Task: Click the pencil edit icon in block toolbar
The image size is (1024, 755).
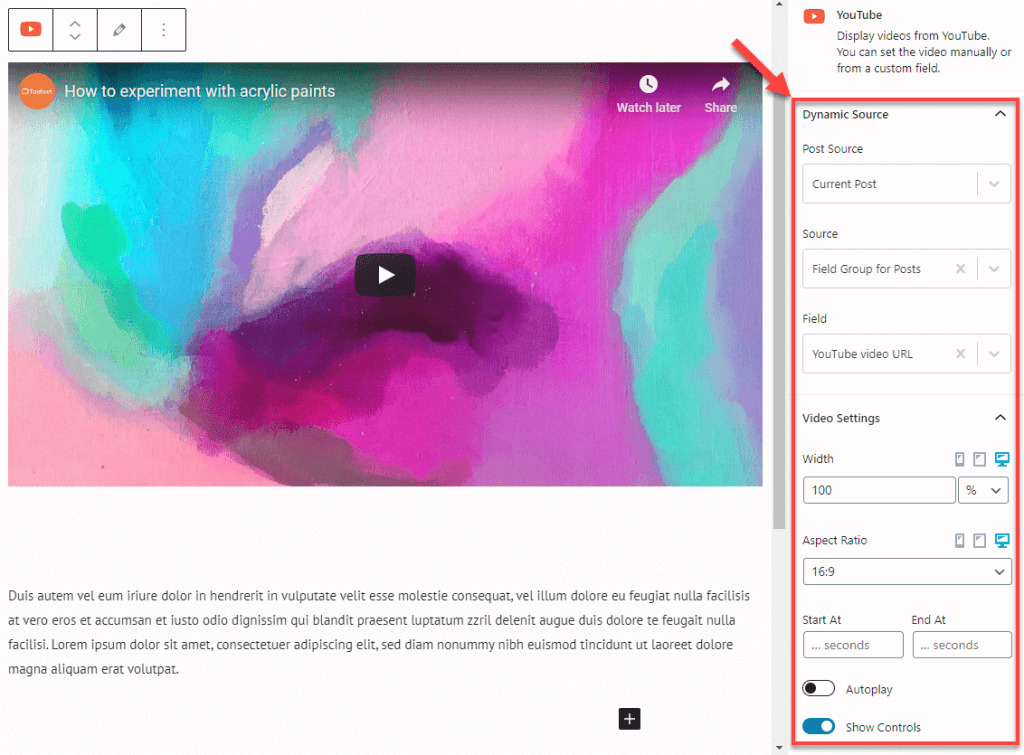Action: 119,30
